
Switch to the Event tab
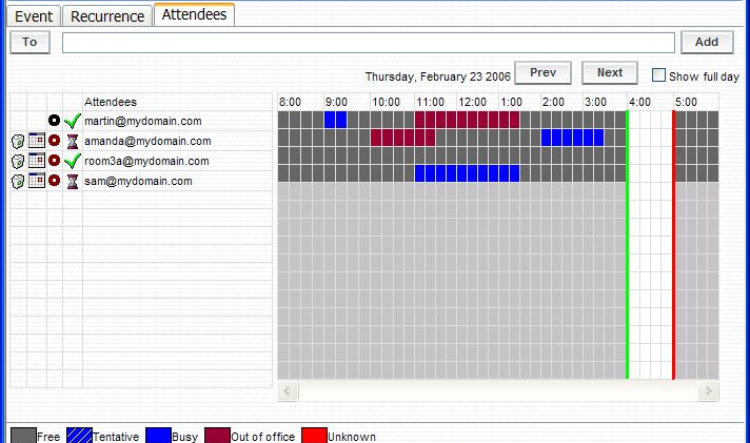tap(33, 16)
